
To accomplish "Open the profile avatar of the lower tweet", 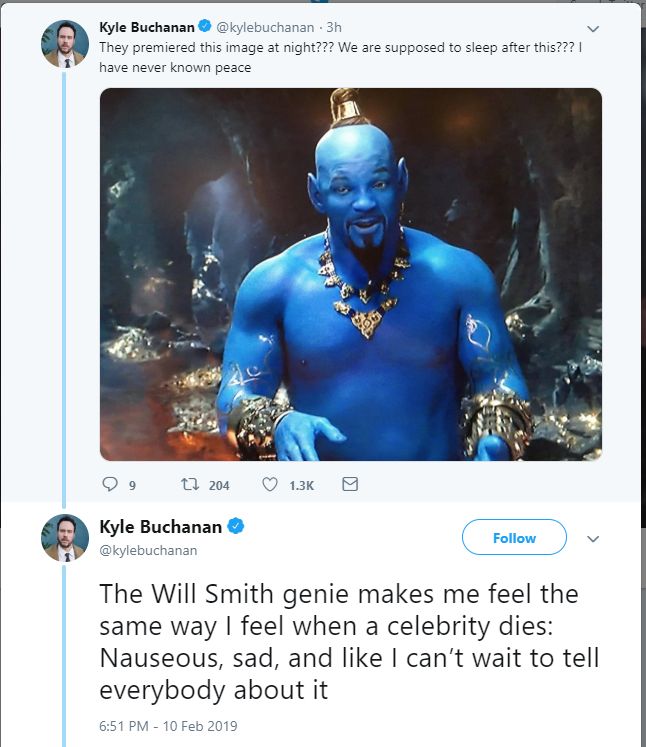I will (x=65, y=538).
